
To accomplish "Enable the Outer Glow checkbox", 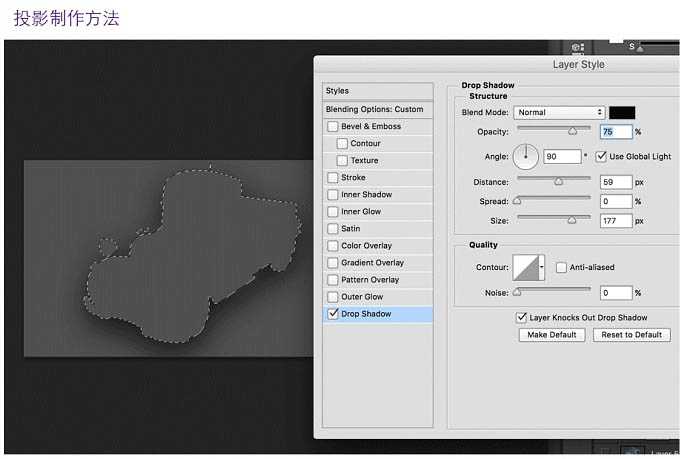I will (x=332, y=297).
